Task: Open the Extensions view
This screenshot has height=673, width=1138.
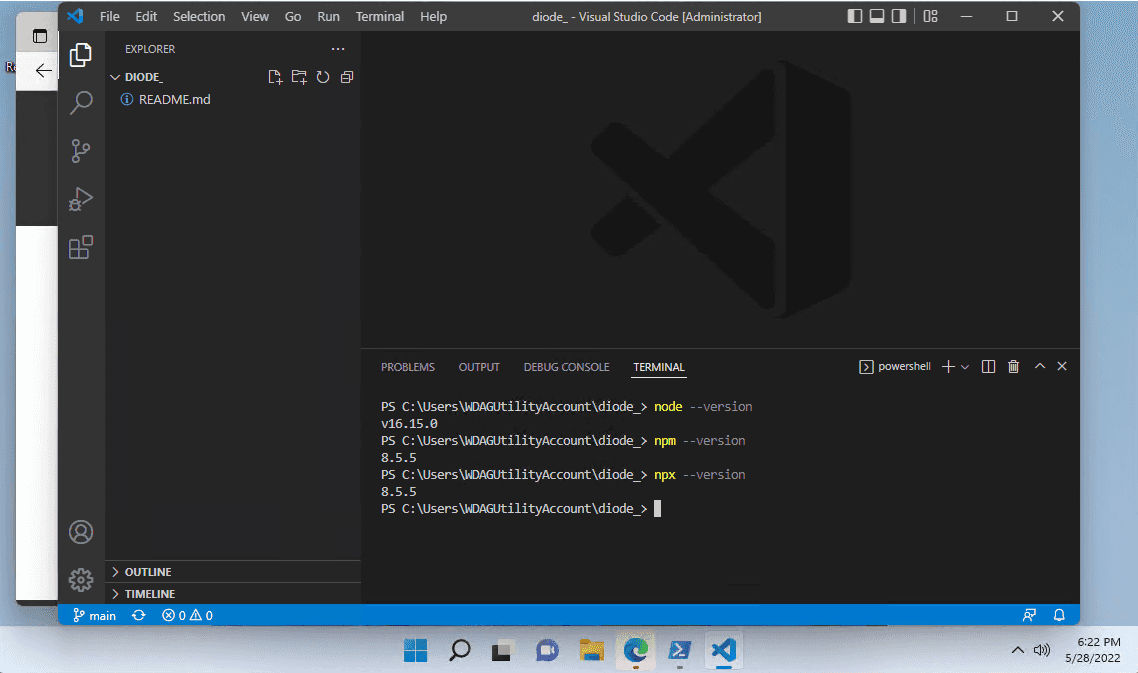Action: pyautogui.click(x=81, y=248)
